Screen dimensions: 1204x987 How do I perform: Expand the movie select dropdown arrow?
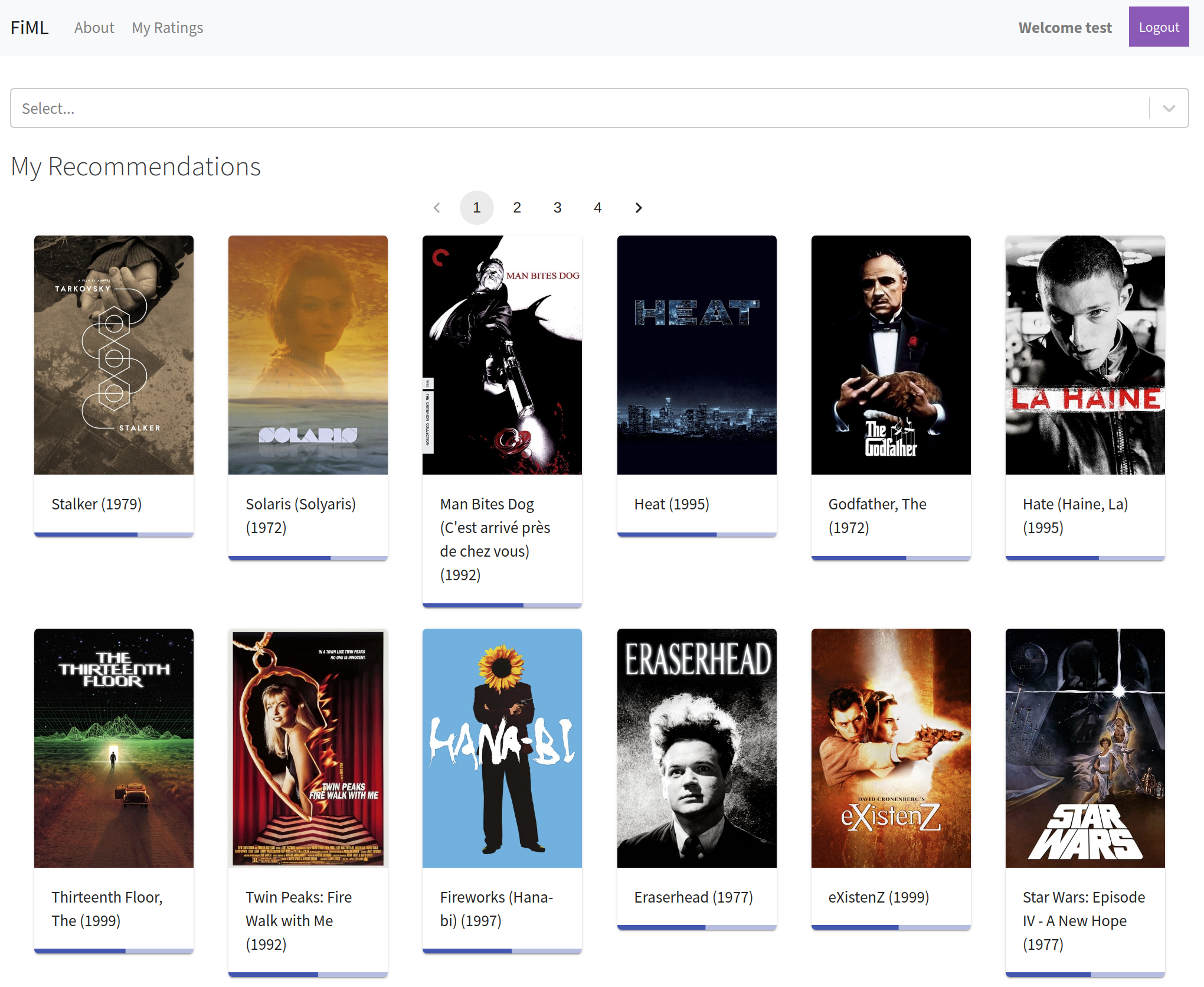pyautogui.click(x=1169, y=108)
